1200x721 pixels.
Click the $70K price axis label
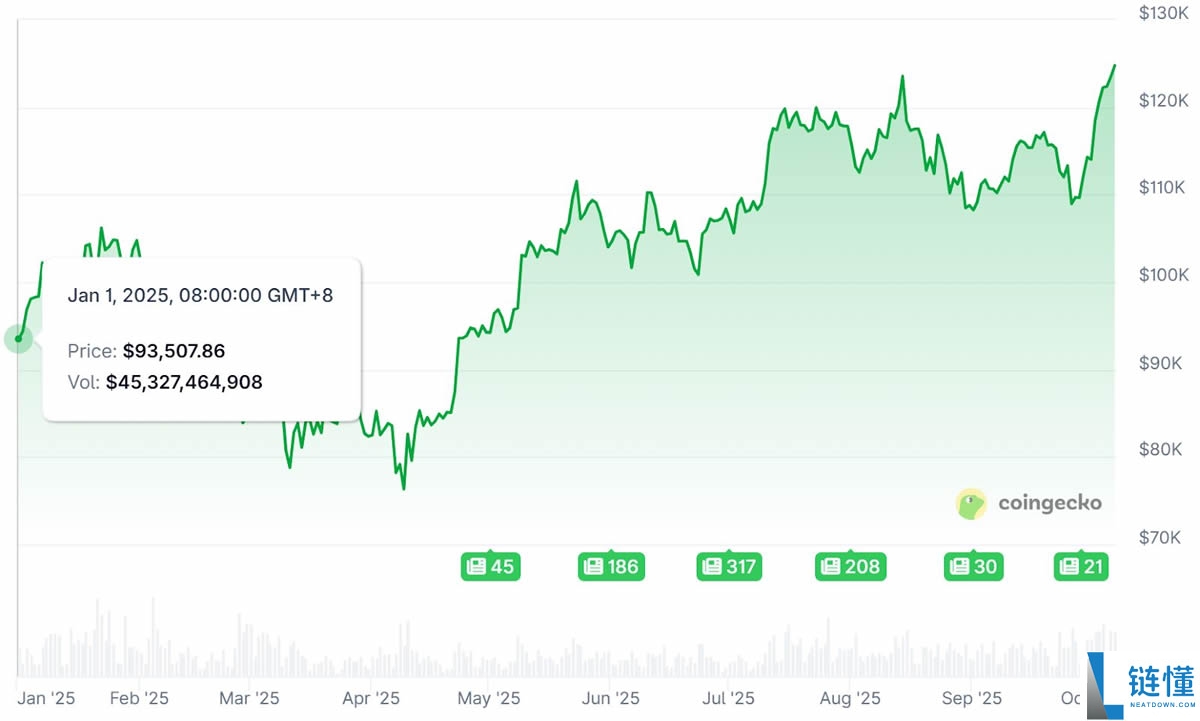(1164, 538)
